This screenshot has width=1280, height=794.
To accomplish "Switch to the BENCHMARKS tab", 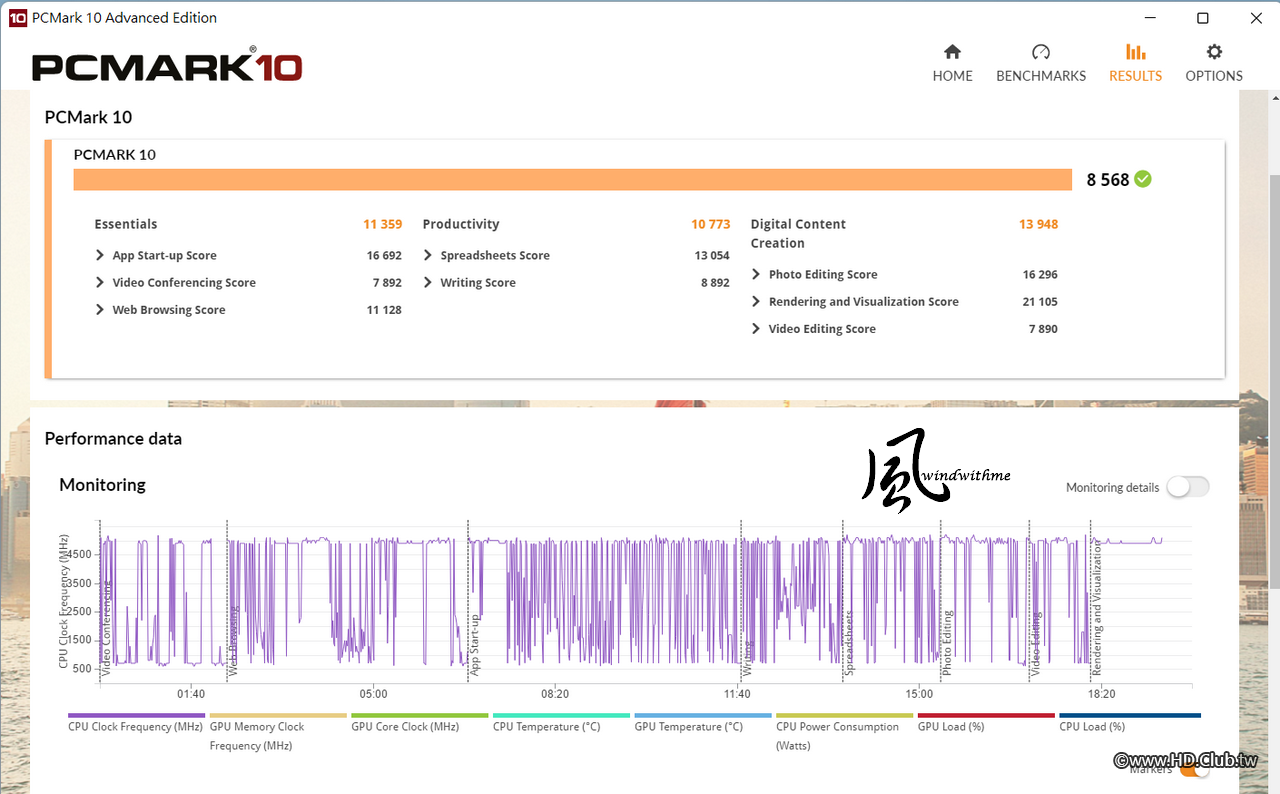I will click(x=1041, y=63).
